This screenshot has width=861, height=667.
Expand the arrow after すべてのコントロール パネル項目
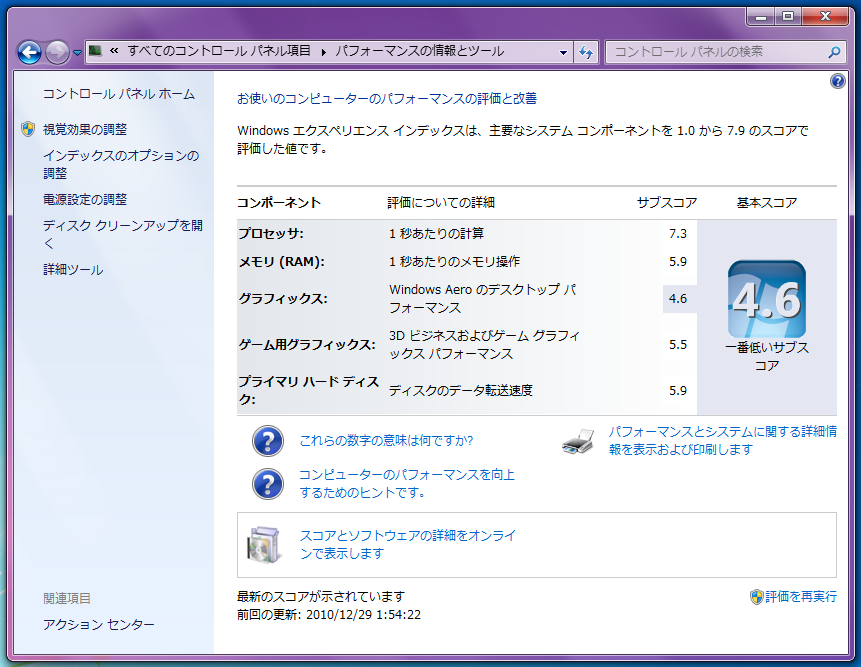click(x=323, y=52)
